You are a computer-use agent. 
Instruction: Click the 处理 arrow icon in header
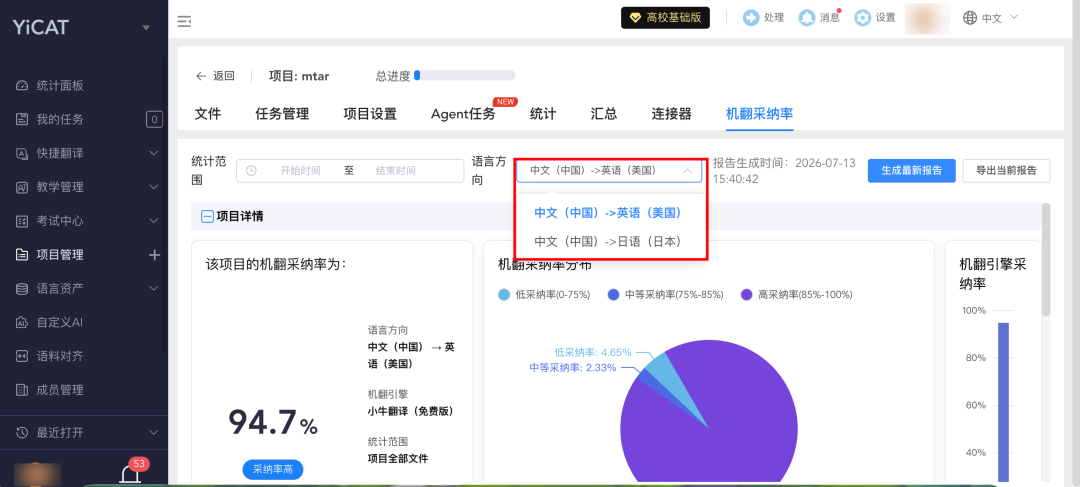point(751,18)
